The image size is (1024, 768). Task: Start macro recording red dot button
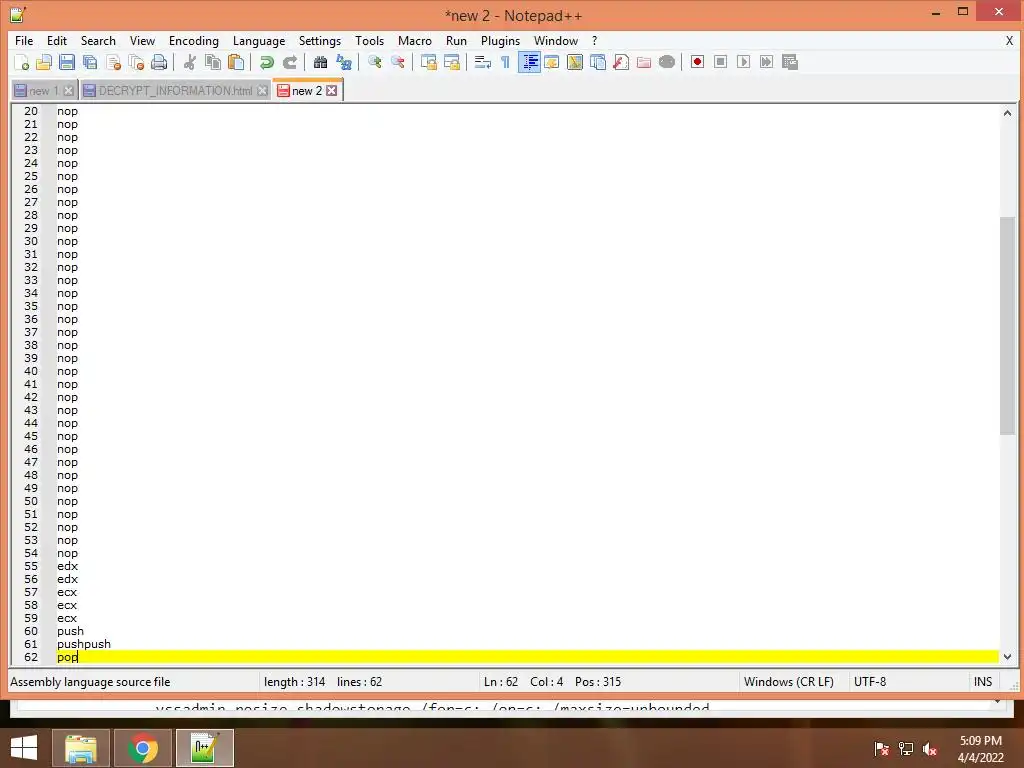(x=697, y=62)
